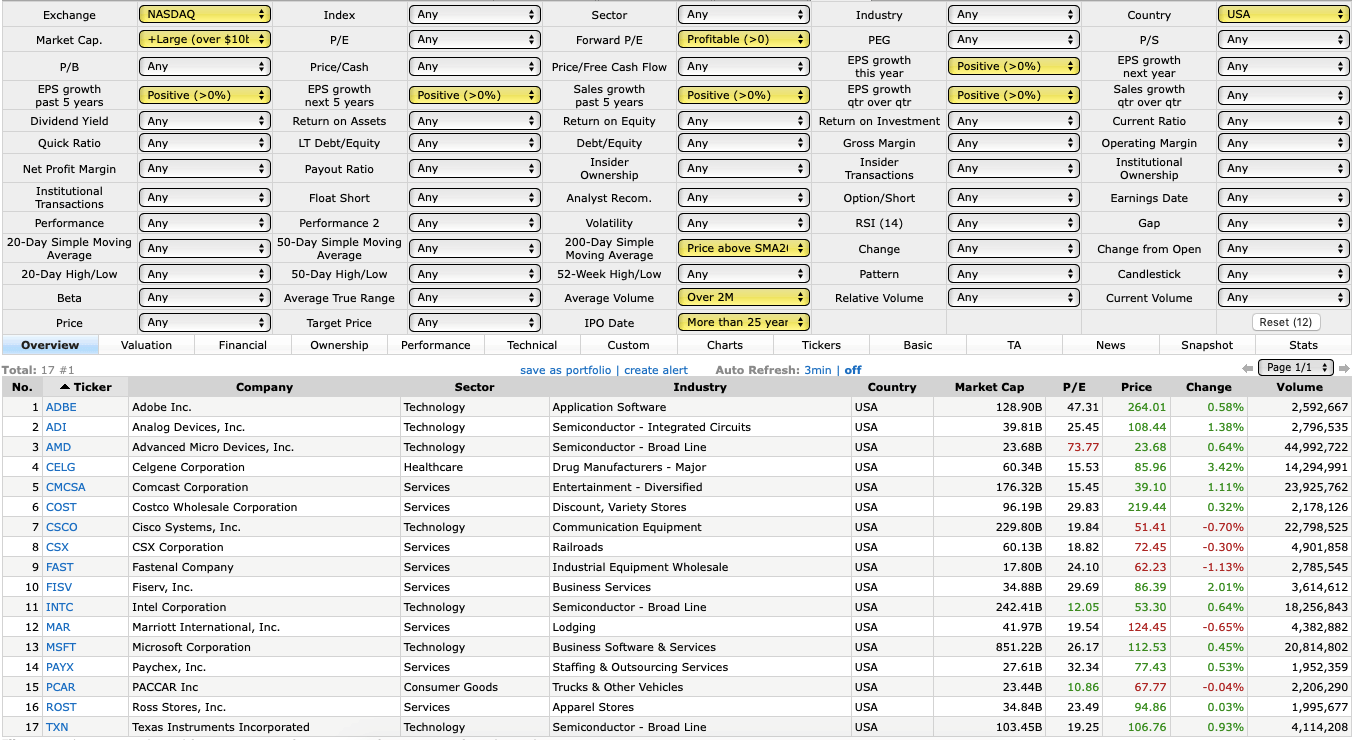Click the previous page arrow
Viewport: 1357px width, 740px height.
click(1248, 368)
